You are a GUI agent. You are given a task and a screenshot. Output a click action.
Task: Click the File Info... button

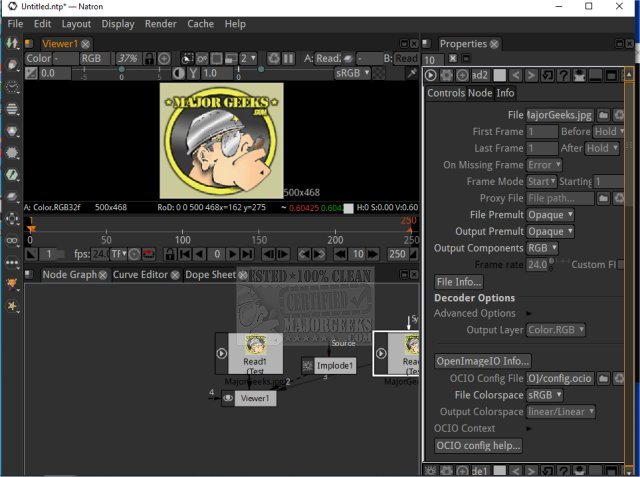[x=459, y=281]
